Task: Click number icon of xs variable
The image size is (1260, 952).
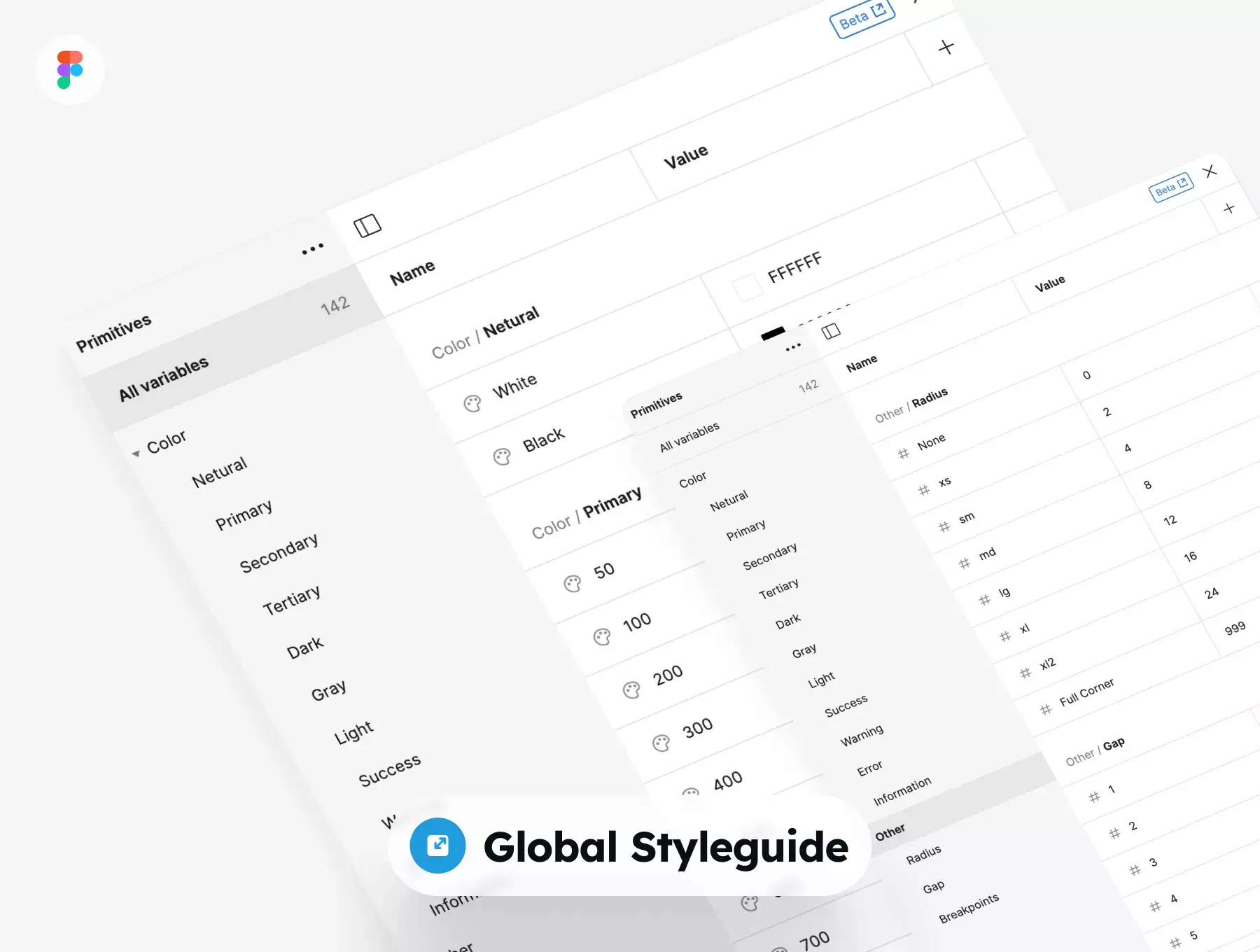Action: 924,490
